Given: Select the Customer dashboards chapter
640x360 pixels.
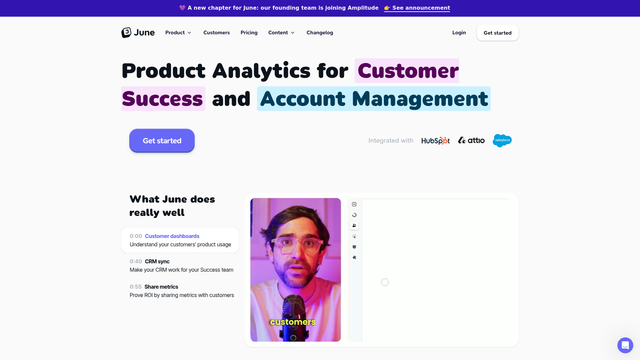Looking at the screenshot, I should coord(180,240).
